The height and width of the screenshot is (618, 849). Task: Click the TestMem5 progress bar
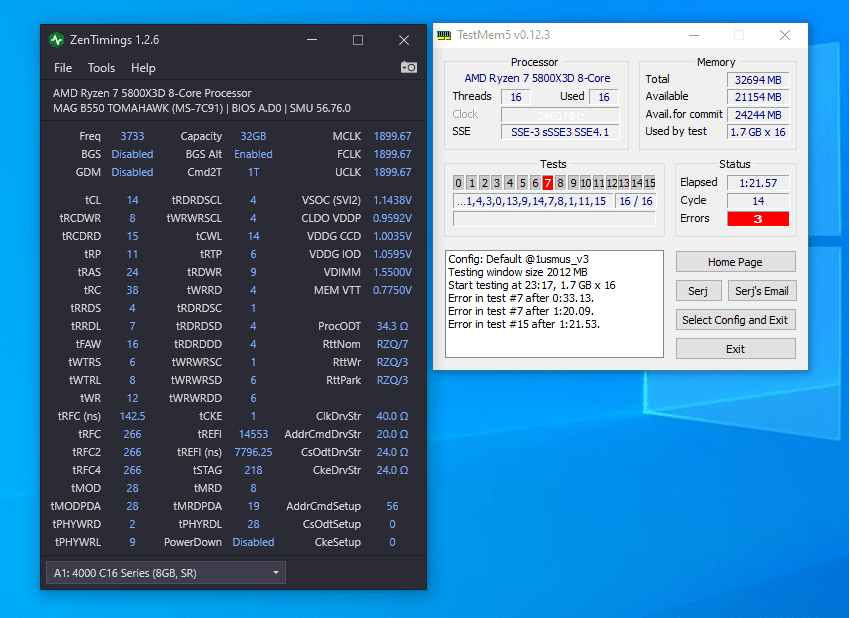tap(554, 219)
